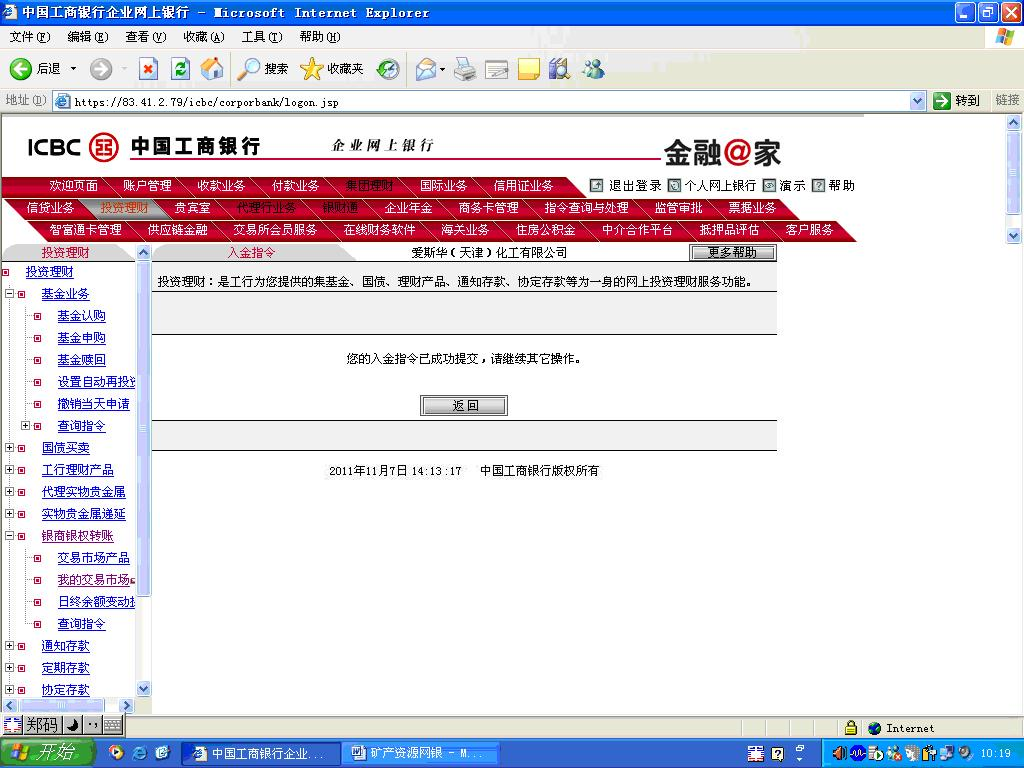The height and width of the screenshot is (768, 1024).
Task: Click the main page vertical scrollbar thumb
Action: (1014, 173)
